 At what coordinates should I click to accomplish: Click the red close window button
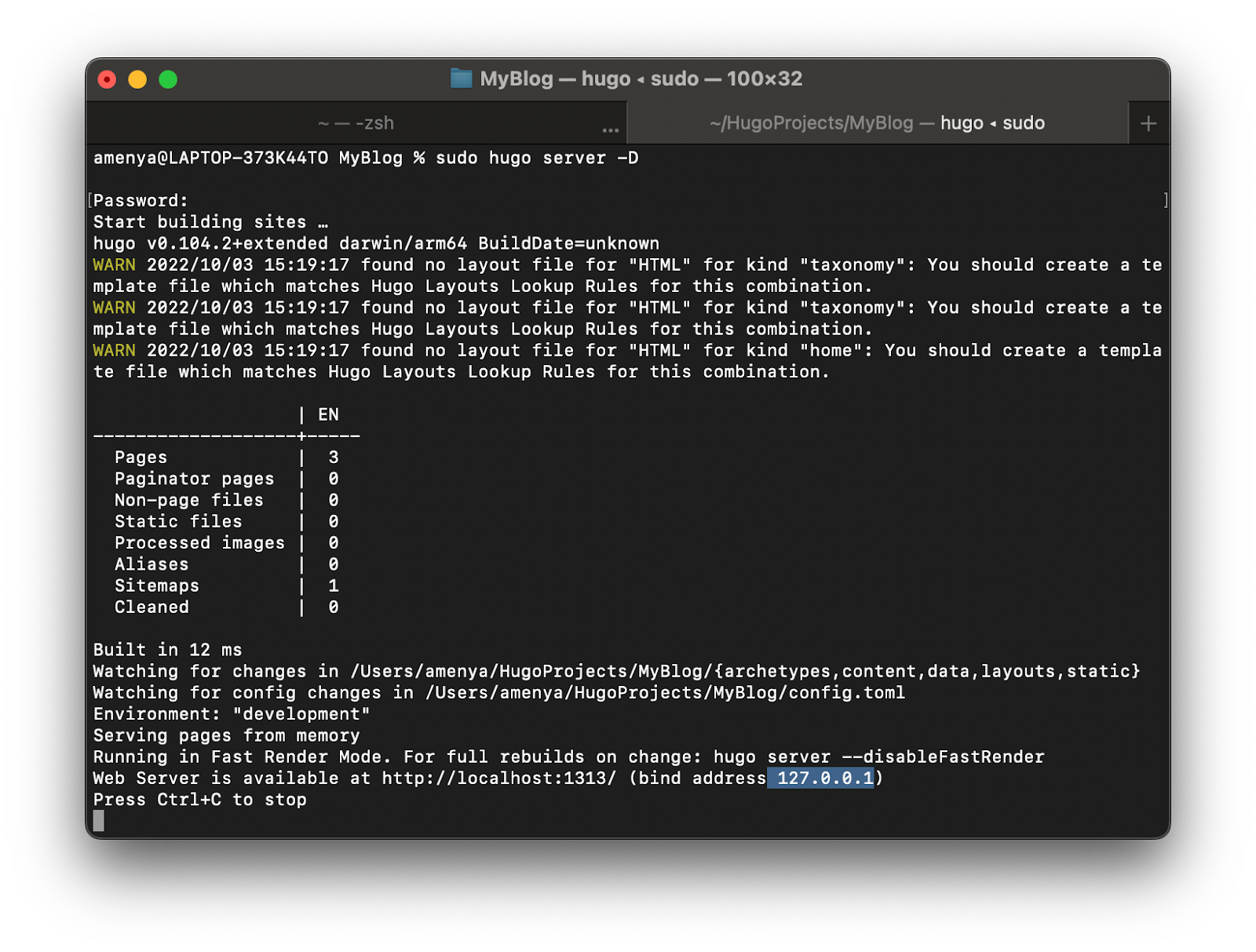[x=107, y=79]
